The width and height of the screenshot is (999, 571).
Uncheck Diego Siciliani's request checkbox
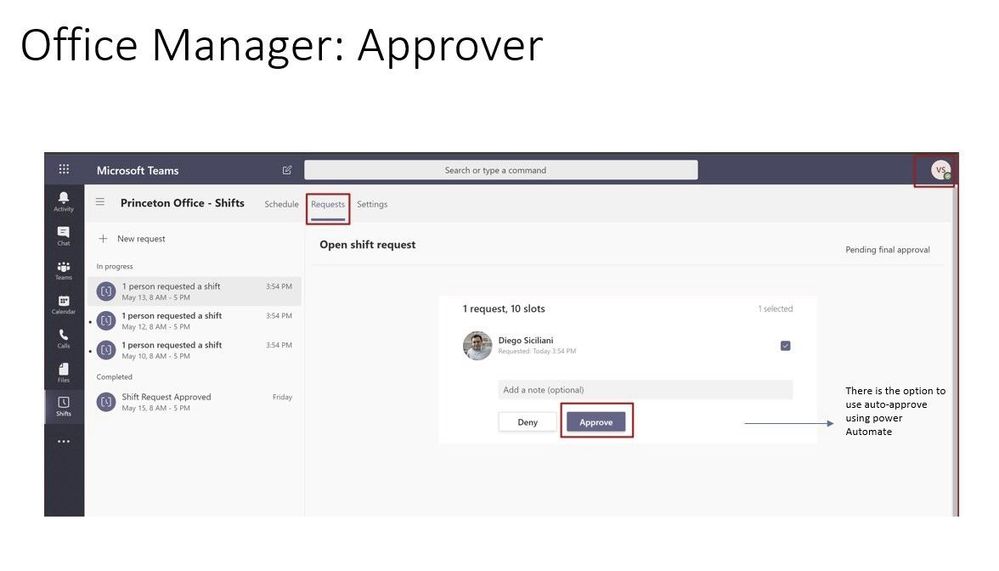click(x=786, y=345)
